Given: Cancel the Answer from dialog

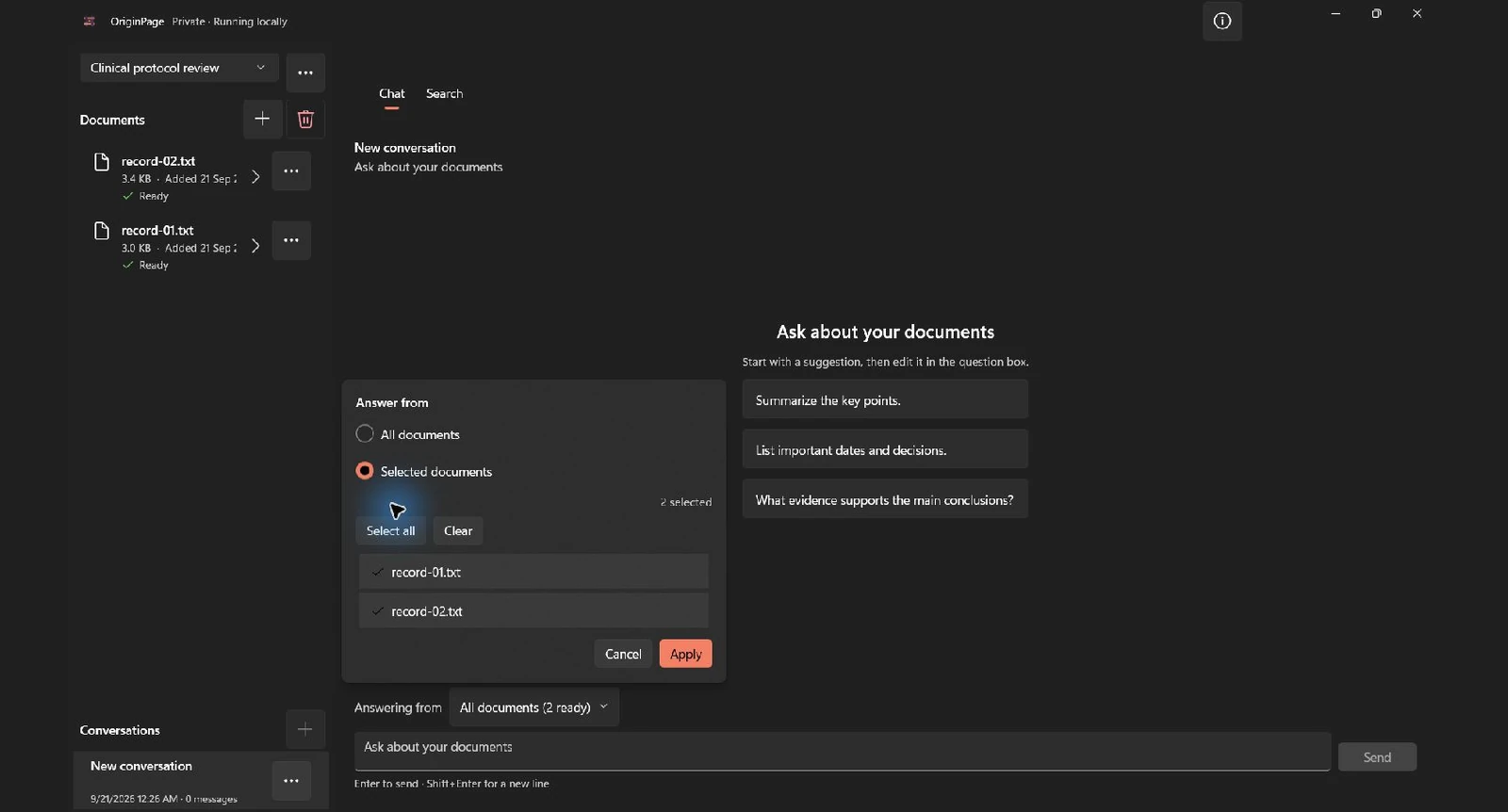Looking at the screenshot, I should 623,654.
